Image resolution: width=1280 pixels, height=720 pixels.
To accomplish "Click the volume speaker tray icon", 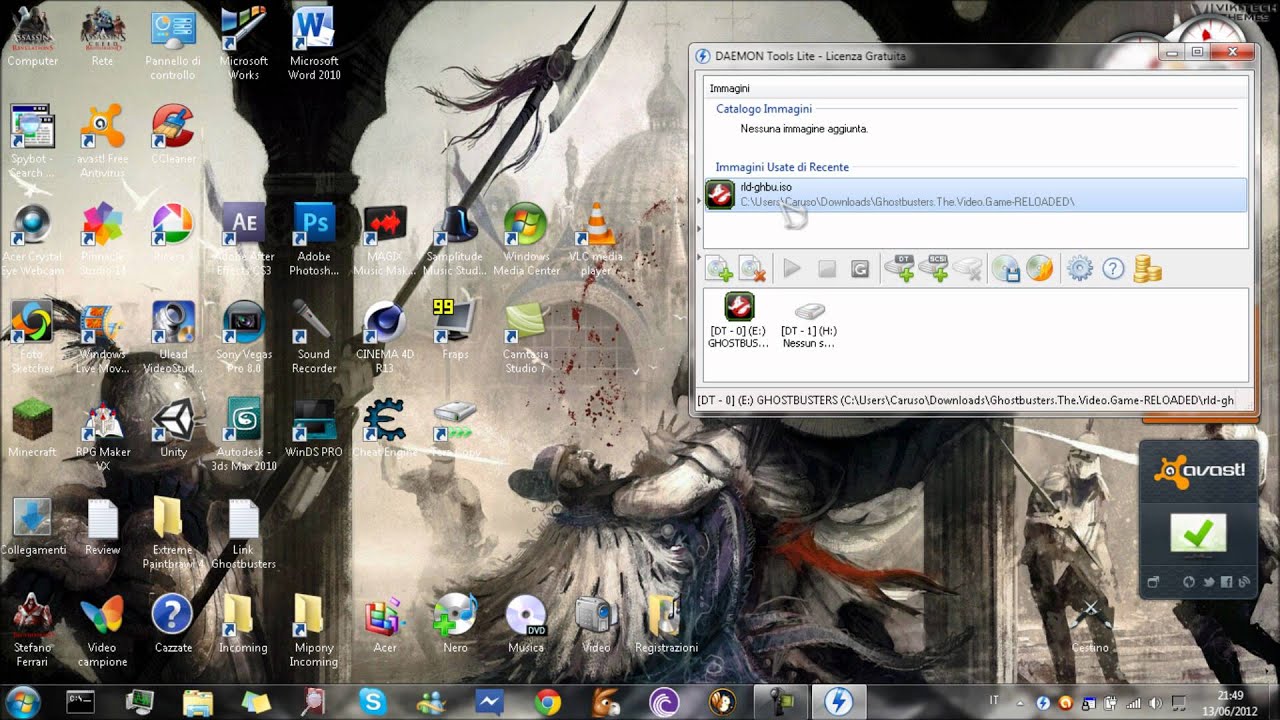I will tap(1156, 703).
